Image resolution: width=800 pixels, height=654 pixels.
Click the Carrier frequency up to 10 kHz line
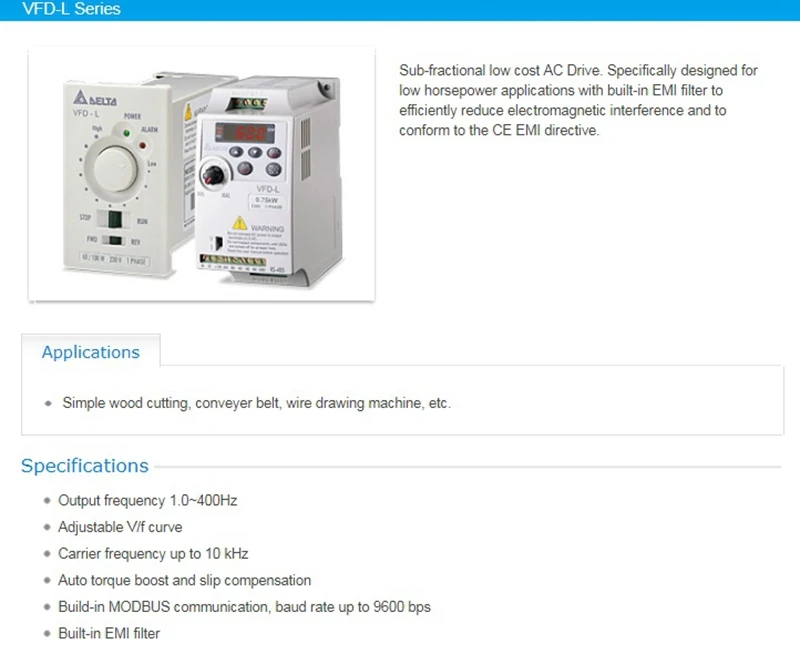[153, 554]
